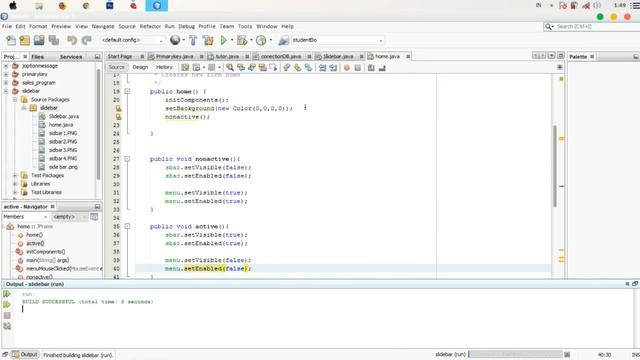Viewport: 640px width, 360px height.
Task: Switch to the conectionDB.java tab
Action: click(281, 56)
